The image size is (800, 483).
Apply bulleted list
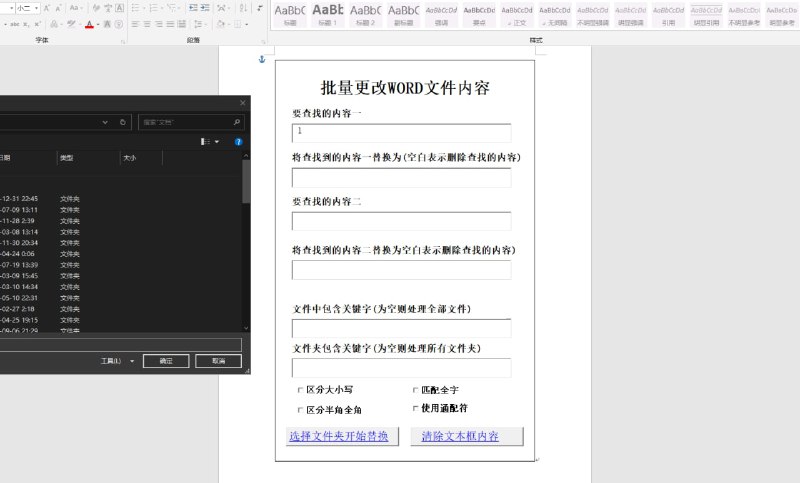tap(136, 8)
